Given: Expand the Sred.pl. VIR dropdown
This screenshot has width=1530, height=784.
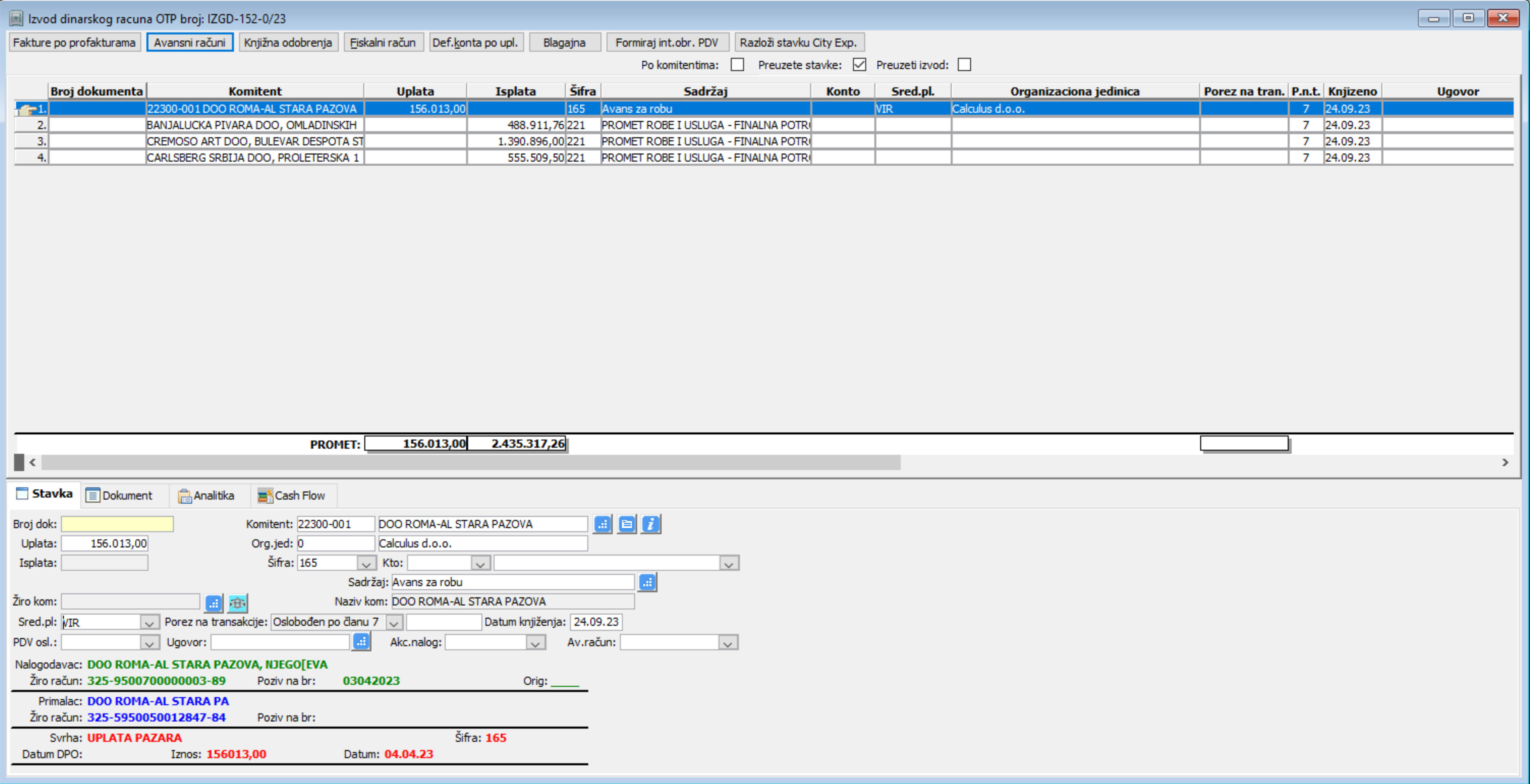Looking at the screenshot, I should pos(149,622).
